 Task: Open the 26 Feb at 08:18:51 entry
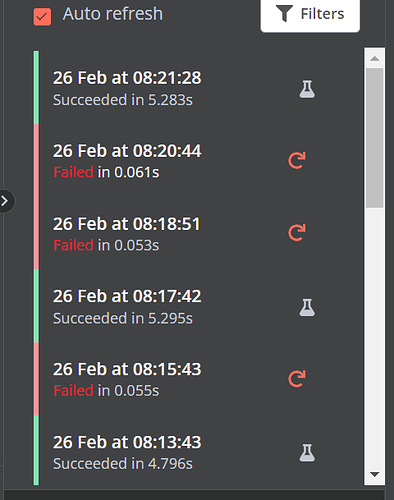point(198,233)
